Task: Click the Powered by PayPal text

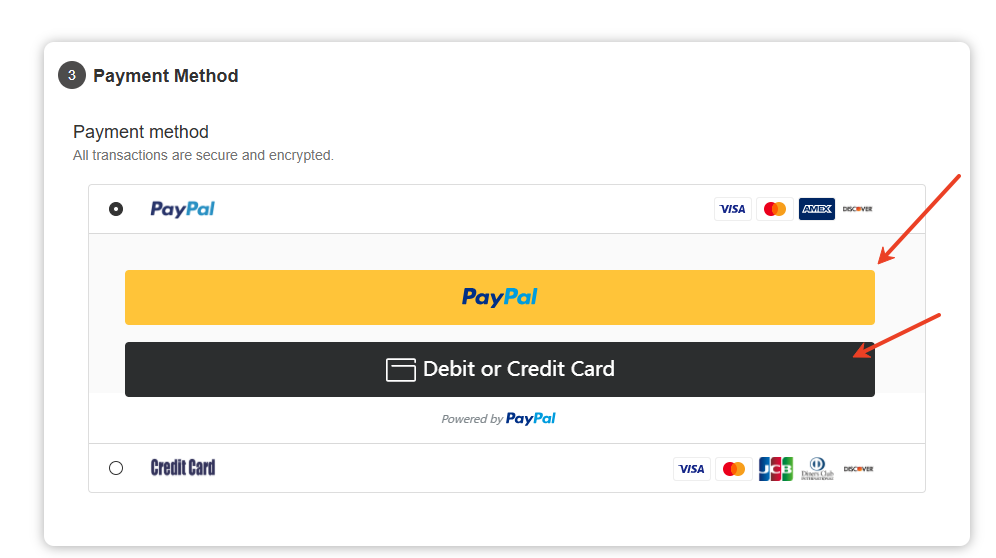Action: click(498, 419)
